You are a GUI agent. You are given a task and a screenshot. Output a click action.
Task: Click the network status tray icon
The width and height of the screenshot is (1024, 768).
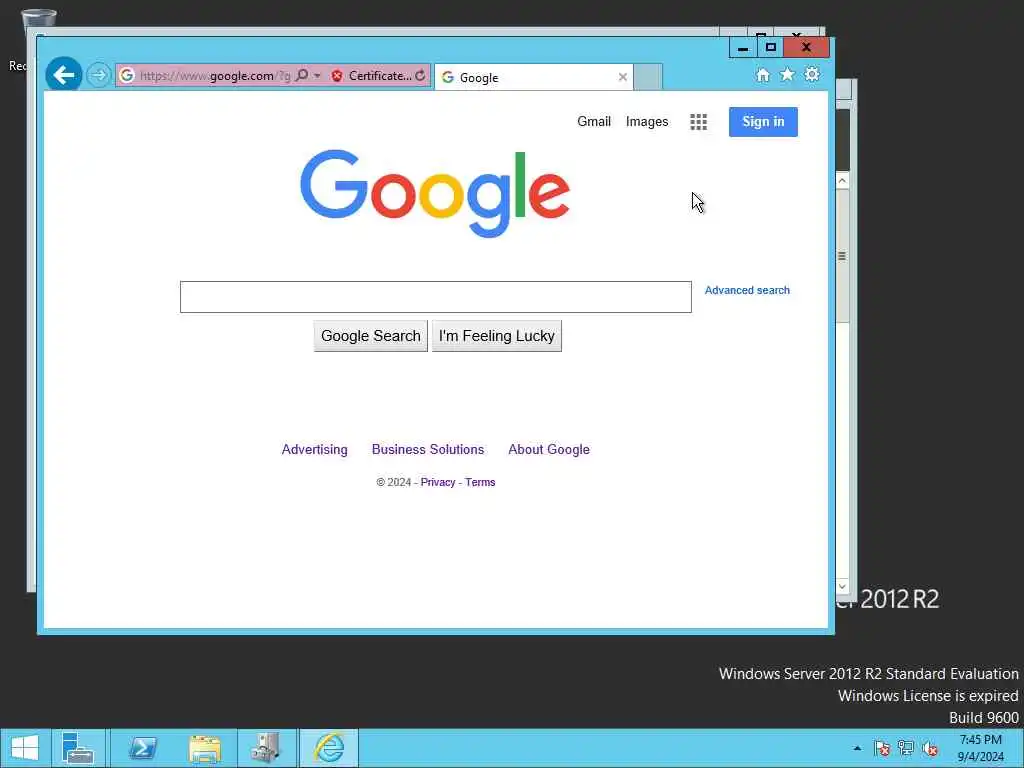point(906,748)
